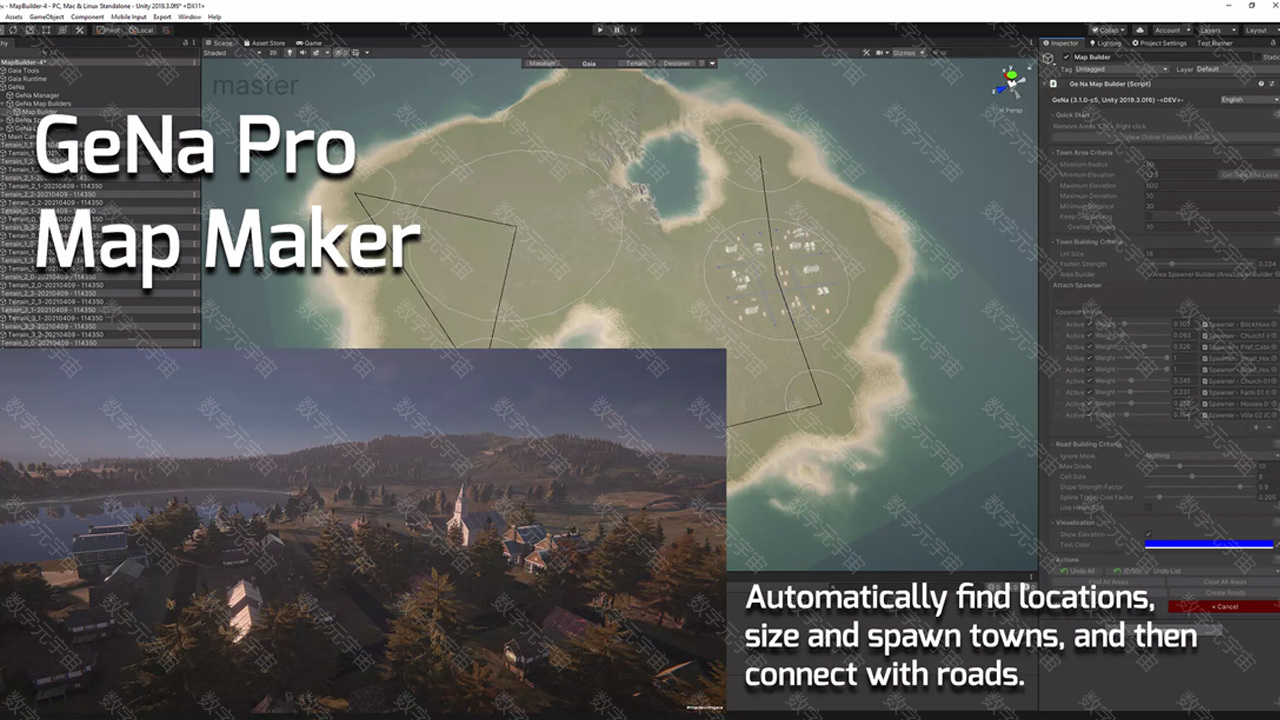1280x720 pixels.
Task: Toggle the Show Elevation checkbox
Action: [x=1148, y=534]
